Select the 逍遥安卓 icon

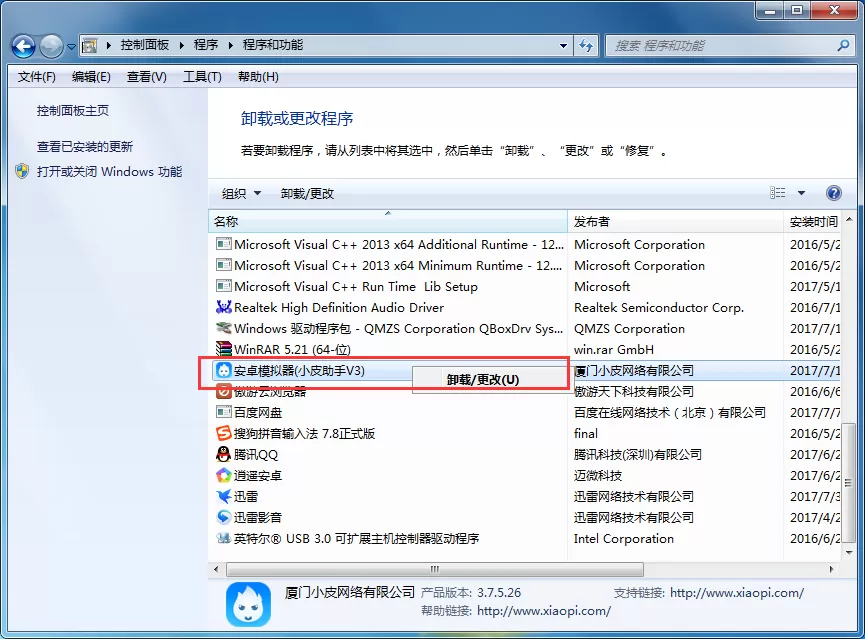(223, 475)
